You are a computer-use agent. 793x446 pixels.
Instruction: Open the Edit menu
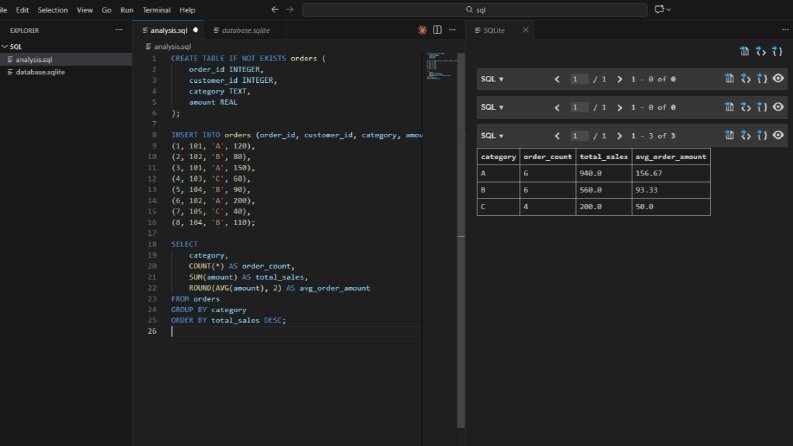pyautogui.click(x=22, y=10)
